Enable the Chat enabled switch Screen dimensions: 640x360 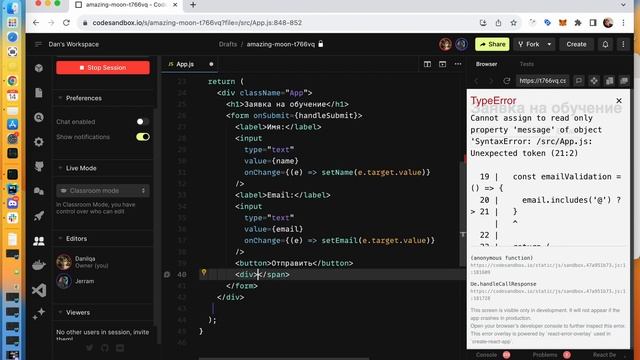tap(142, 122)
